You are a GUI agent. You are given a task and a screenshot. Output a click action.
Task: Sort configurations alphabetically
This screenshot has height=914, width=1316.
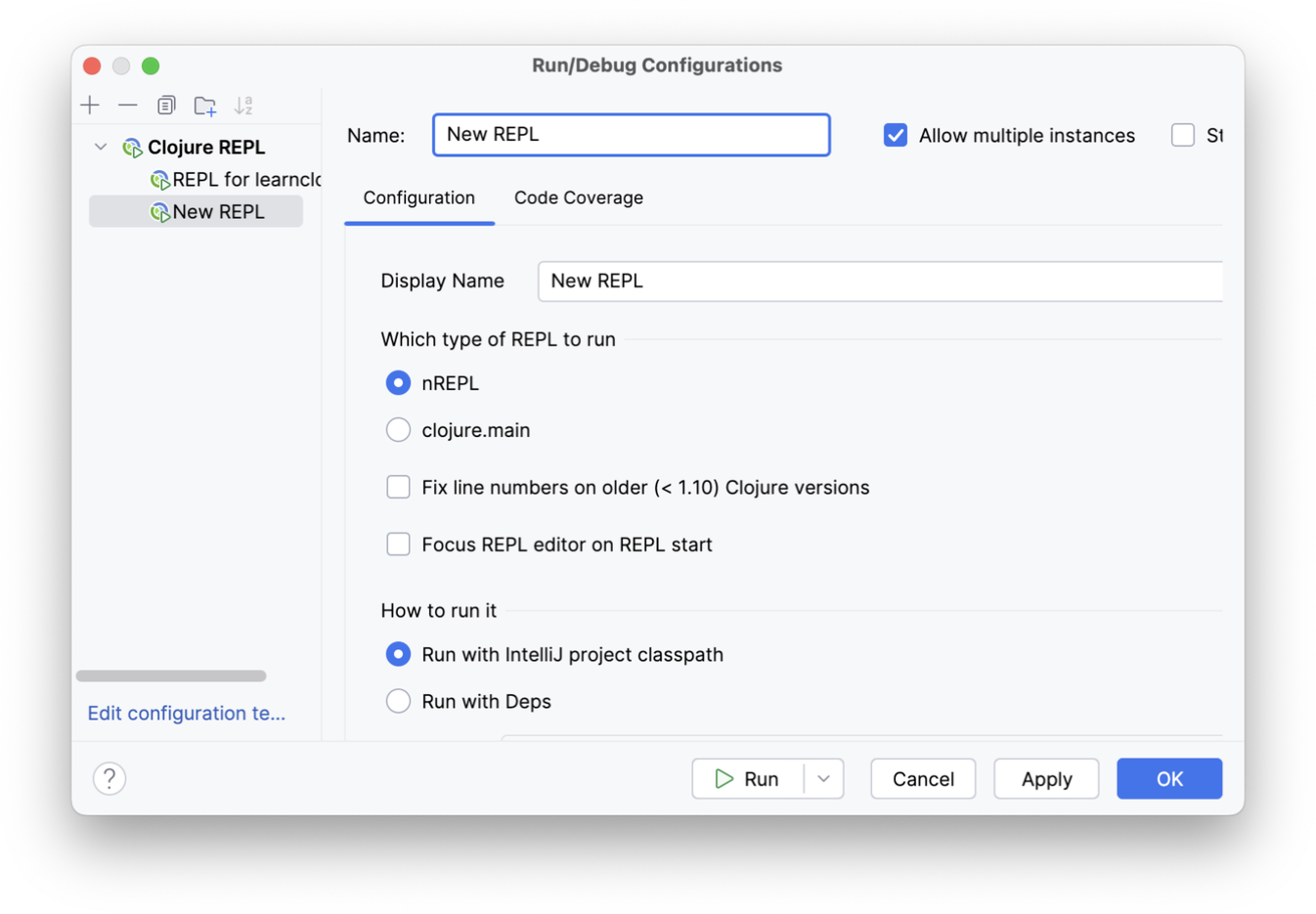coord(243,105)
